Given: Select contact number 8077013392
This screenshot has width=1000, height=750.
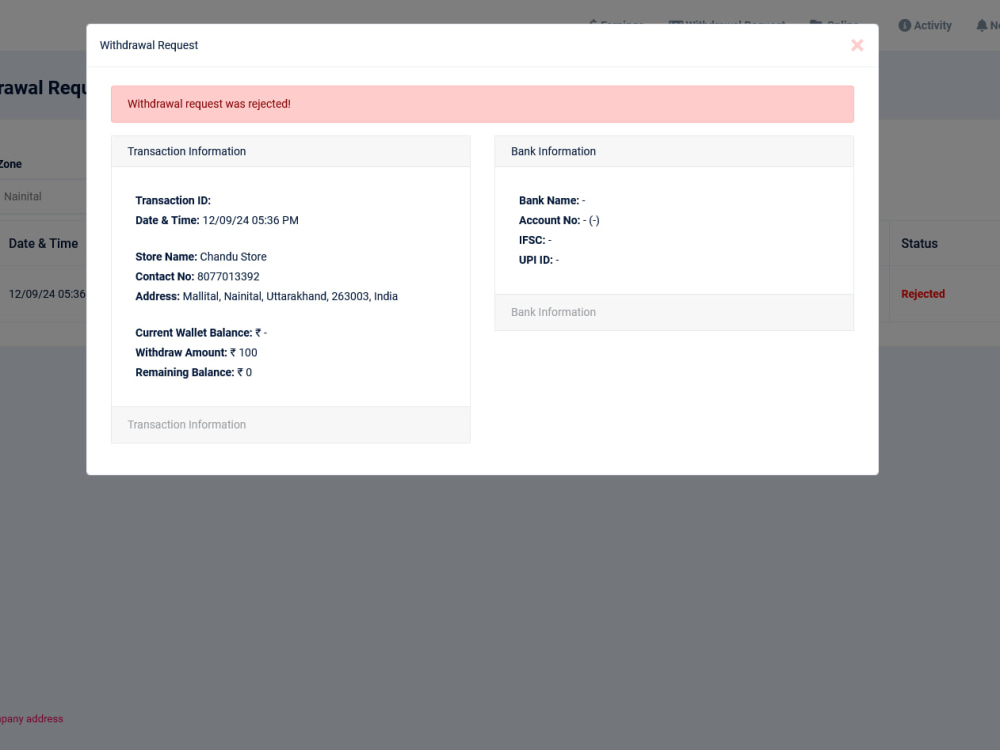Looking at the screenshot, I should (228, 276).
